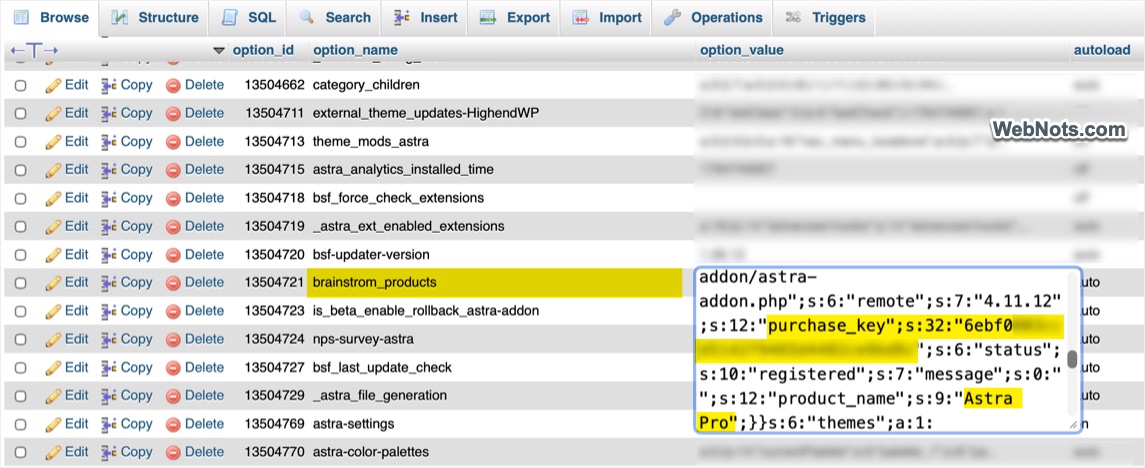The height and width of the screenshot is (468, 1145).
Task: Go to the Search tab
Action: pos(334,18)
